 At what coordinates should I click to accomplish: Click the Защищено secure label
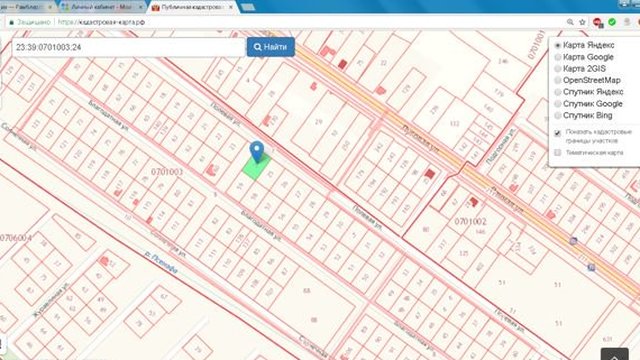34,22
